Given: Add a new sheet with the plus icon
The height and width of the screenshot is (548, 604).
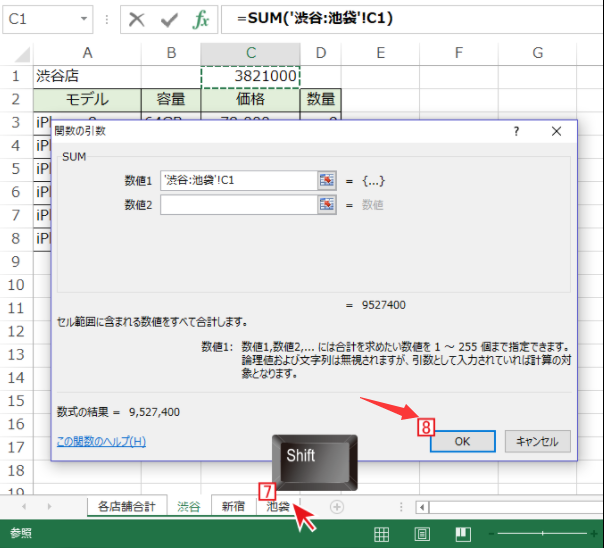Looking at the screenshot, I should [x=337, y=507].
